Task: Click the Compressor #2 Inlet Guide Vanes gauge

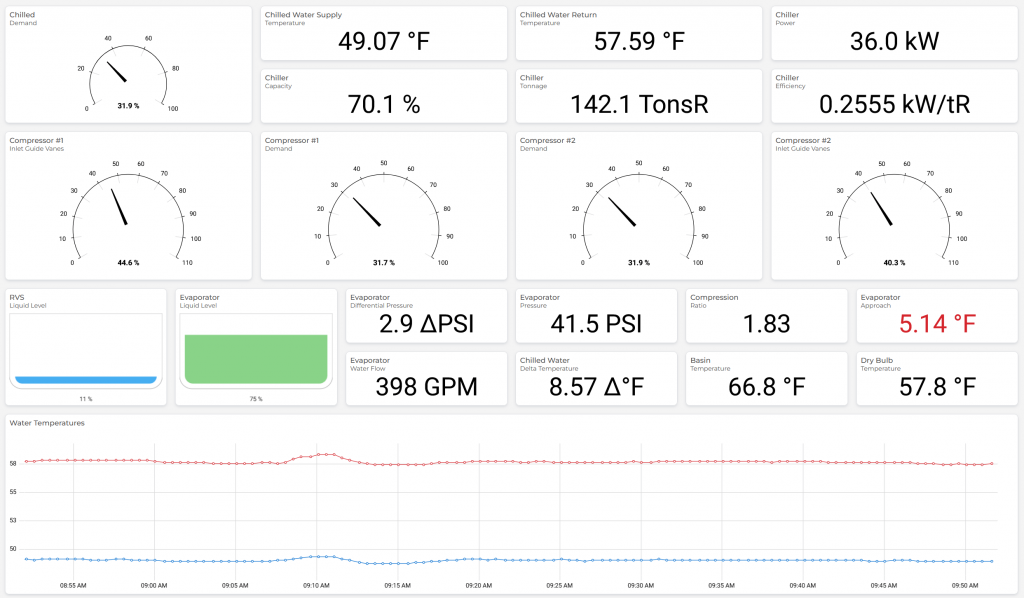Action: point(893,212)
